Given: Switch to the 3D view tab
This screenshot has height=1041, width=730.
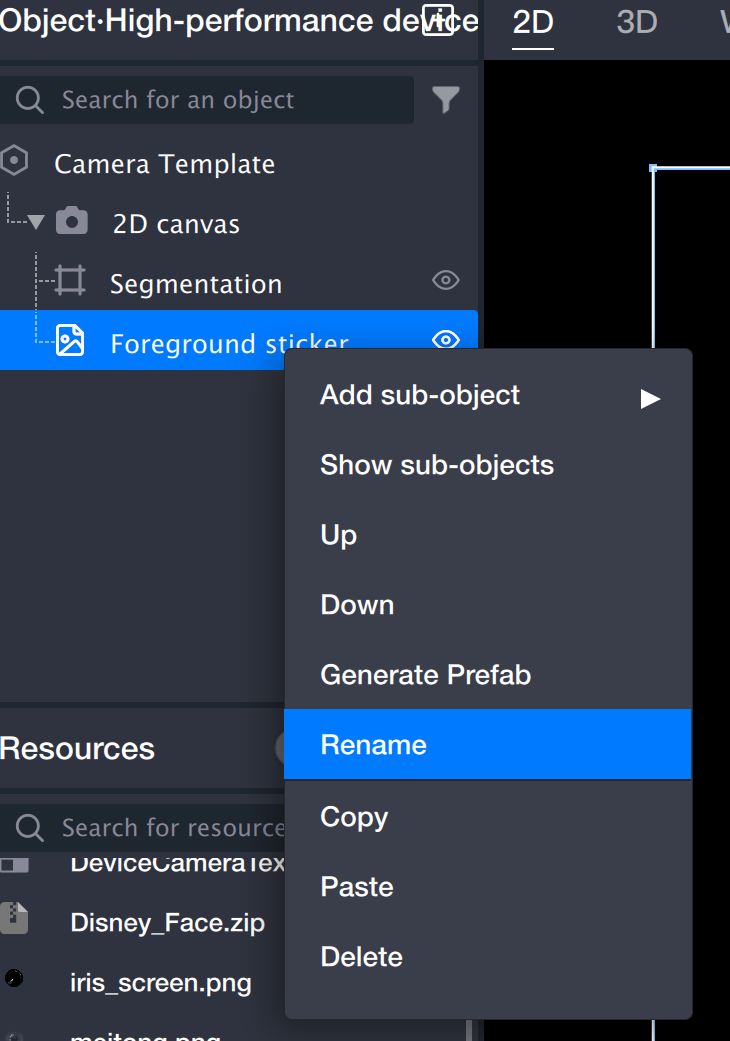Looking at the screenshot, I should 636,23.
